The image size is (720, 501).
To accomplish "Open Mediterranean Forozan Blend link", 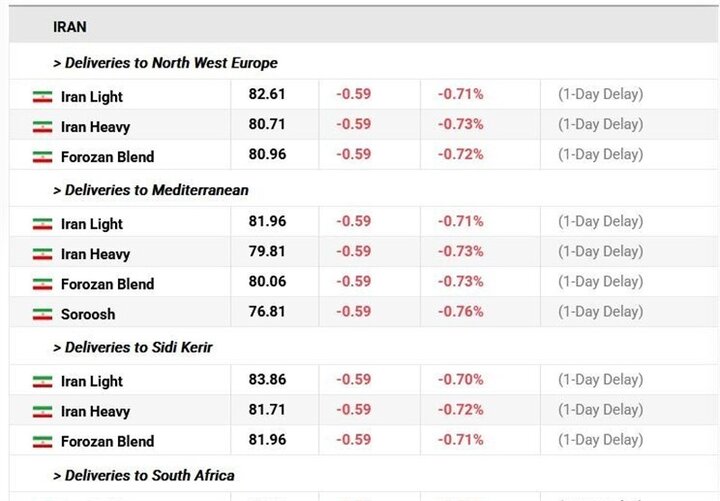I will [x=107, y=284].
